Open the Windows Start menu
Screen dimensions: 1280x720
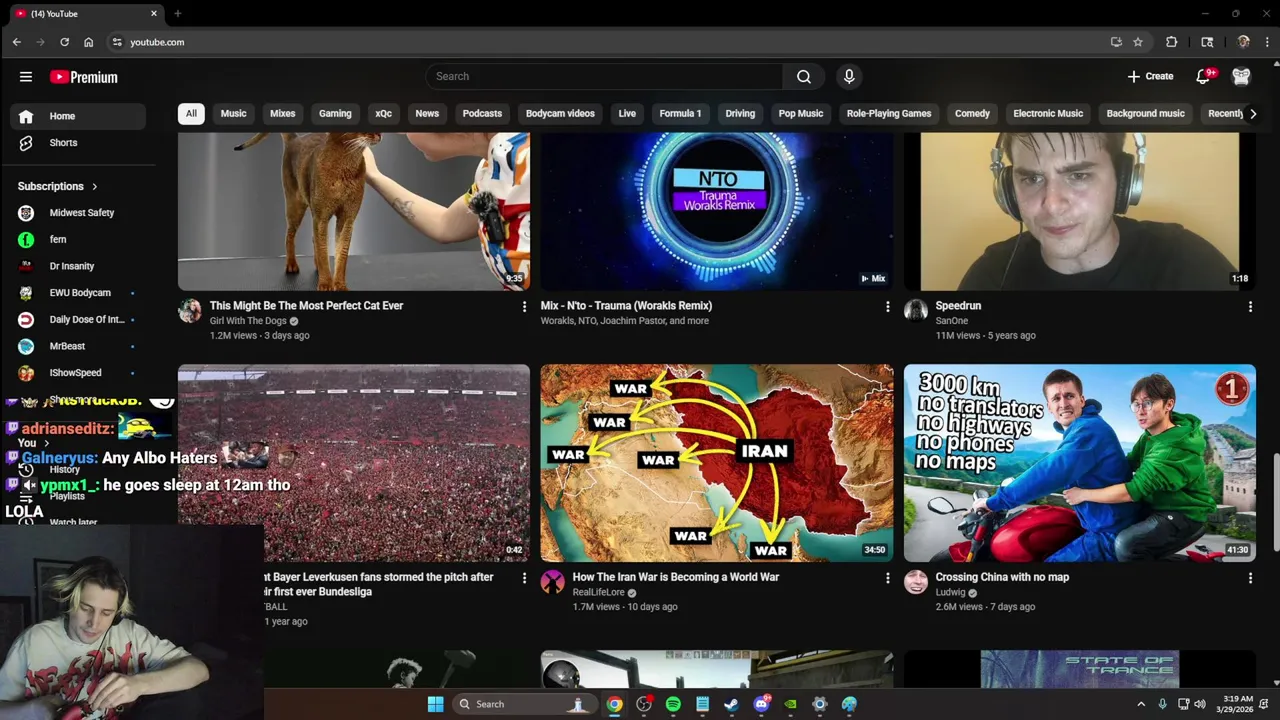point(435,704)
